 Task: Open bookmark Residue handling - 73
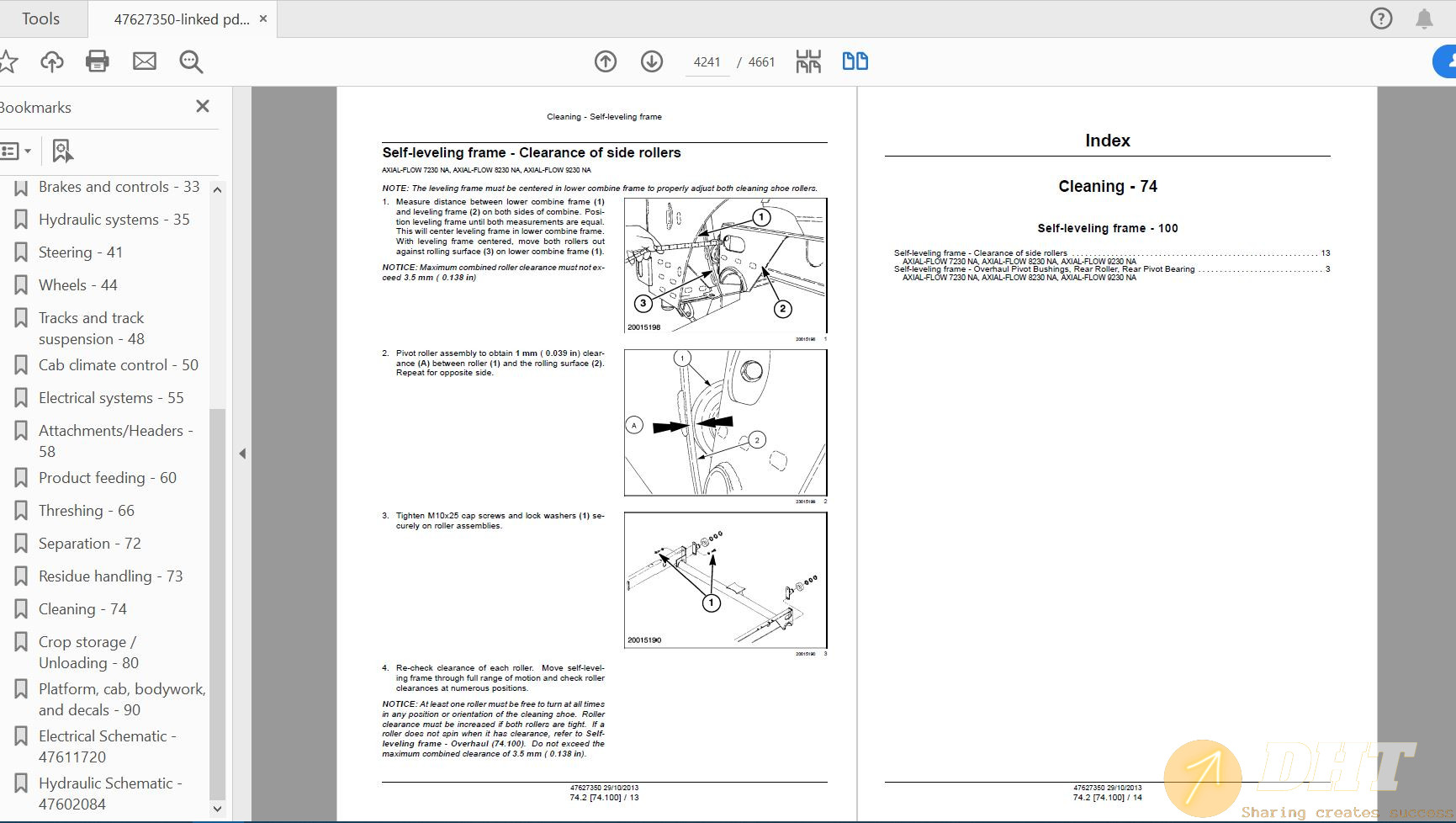pyautogui.click(x=110, y=576)
